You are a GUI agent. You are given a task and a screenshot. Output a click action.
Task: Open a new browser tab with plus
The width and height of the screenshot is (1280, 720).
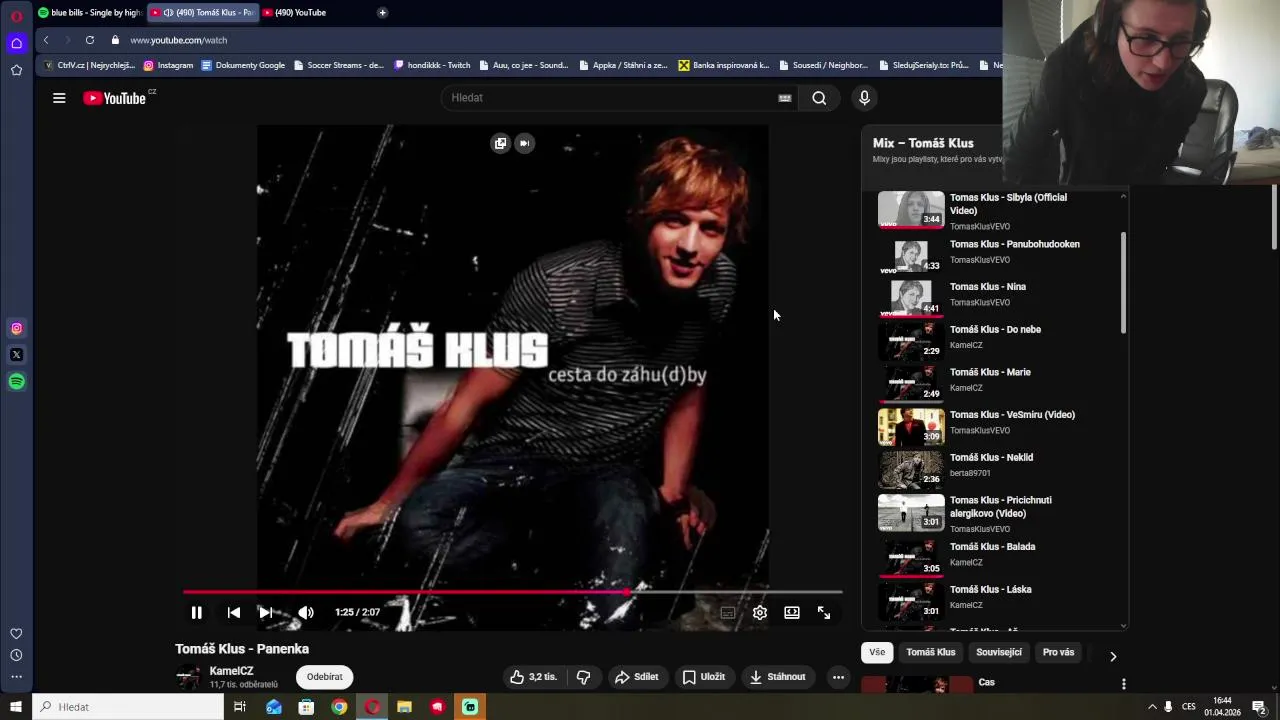coord(383,13)
